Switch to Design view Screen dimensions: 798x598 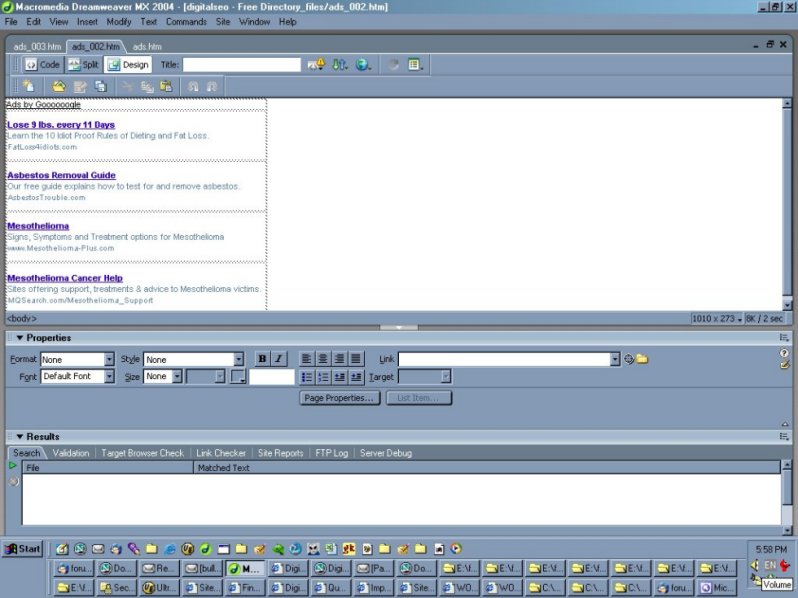point(128,65)
